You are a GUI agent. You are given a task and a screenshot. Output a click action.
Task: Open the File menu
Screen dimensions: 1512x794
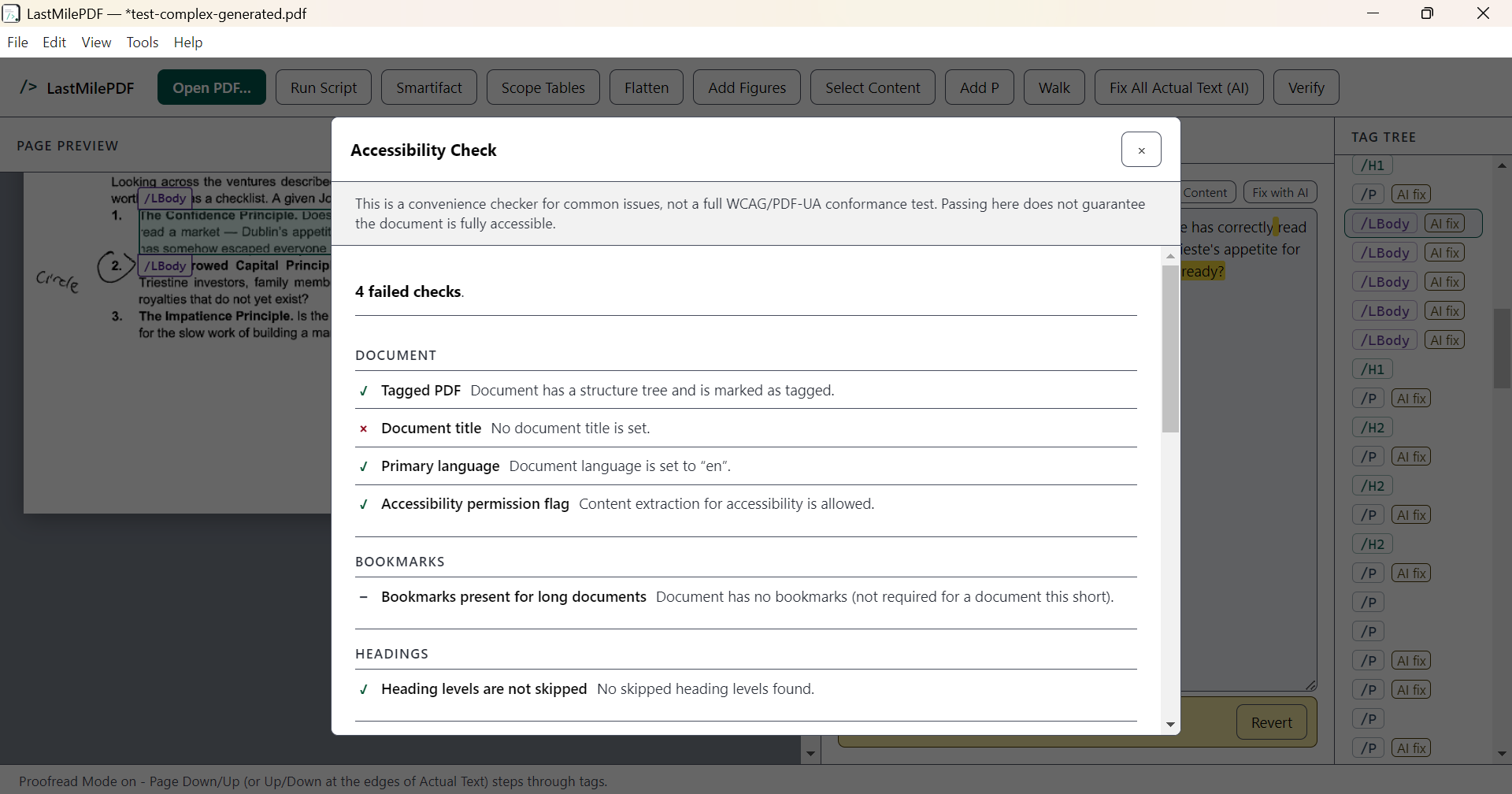click(x=17, y=43)
